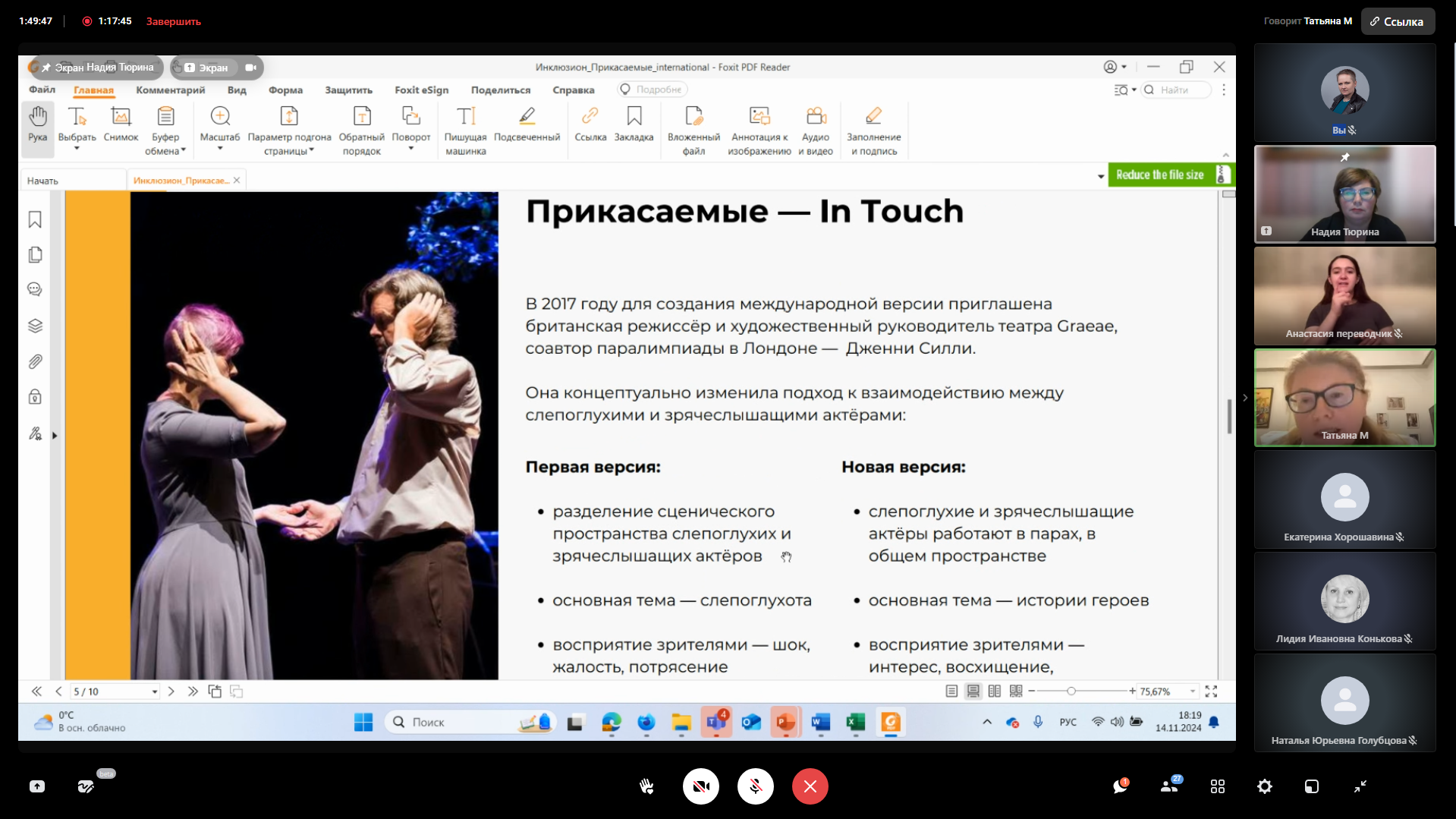This screenshot has width=1456, height=819.
Task: Open the Файл menu
Action: (42, 90)
